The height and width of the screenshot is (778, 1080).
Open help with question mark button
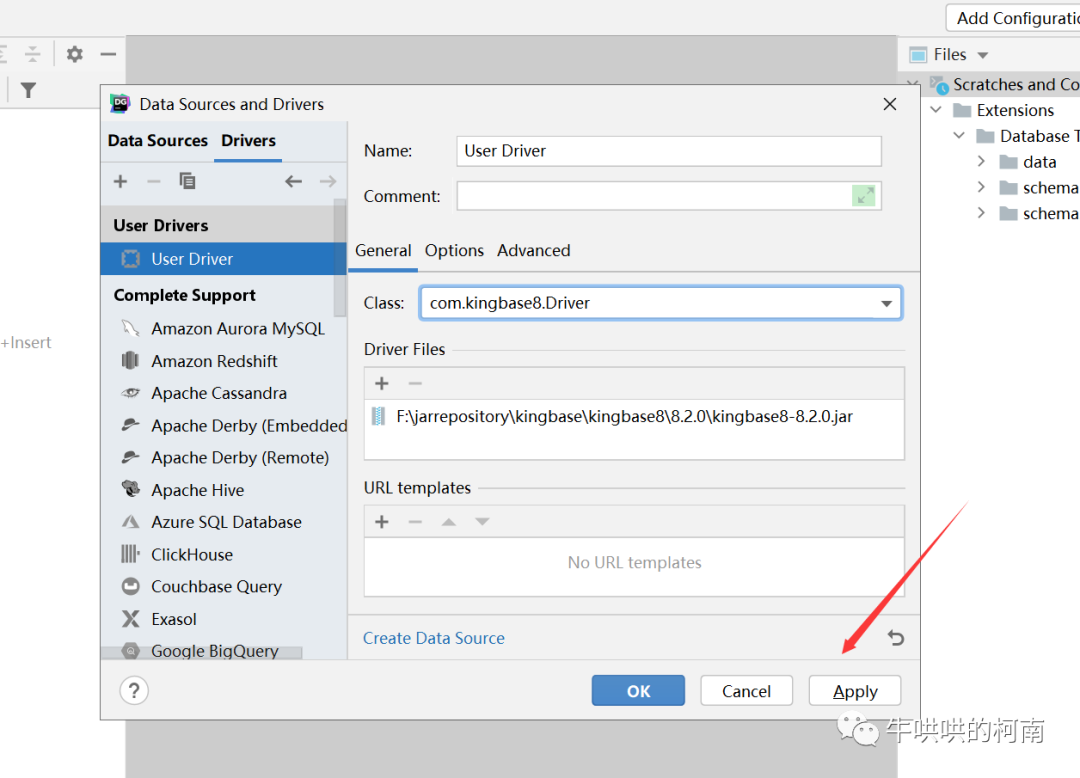pos(134,691)
